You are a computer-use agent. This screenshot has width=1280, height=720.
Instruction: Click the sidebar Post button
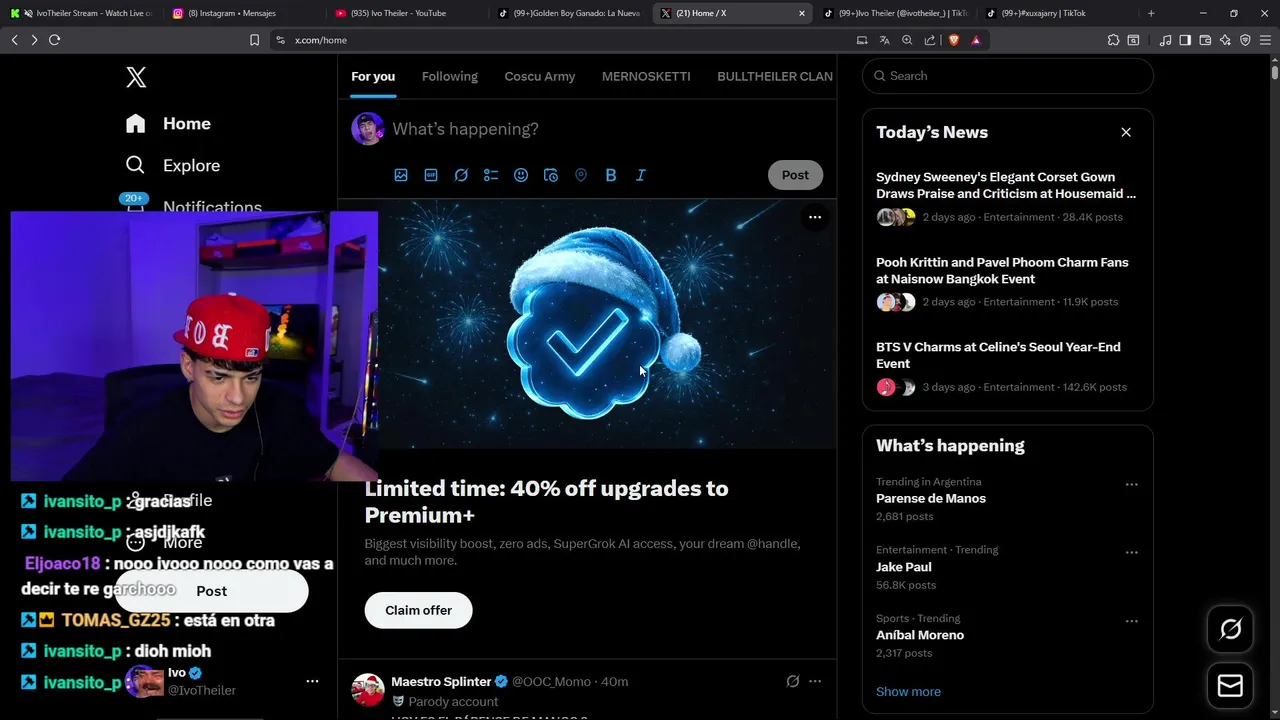pos(212,591)
